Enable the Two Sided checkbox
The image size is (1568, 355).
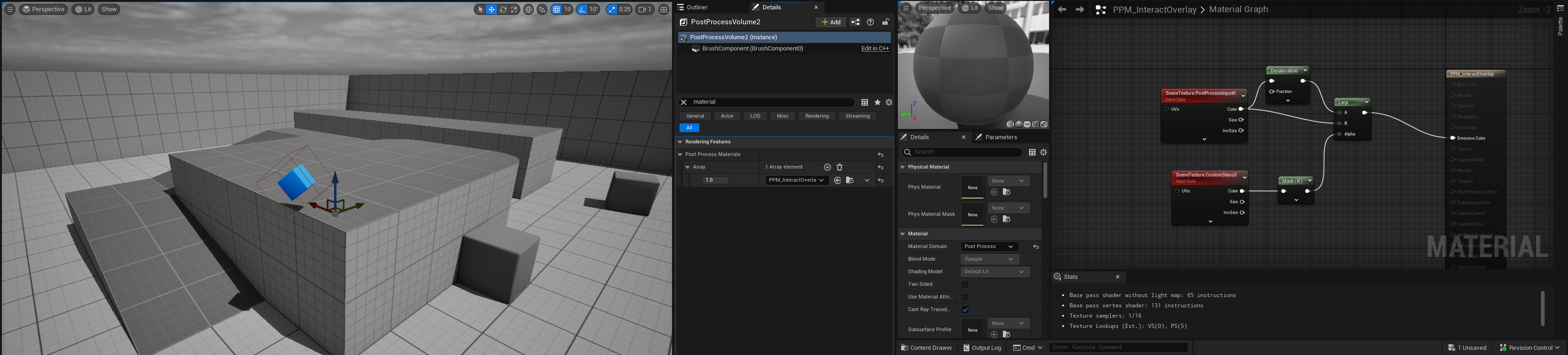pos(965,284)
